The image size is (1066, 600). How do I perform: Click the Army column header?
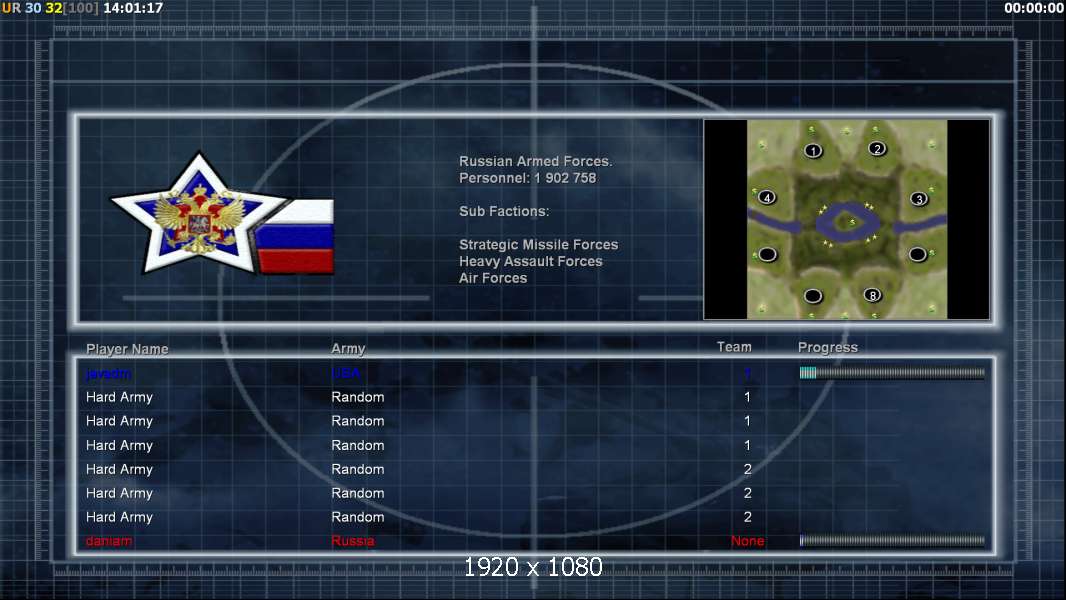pyautogui.click(x=348, y=348)
